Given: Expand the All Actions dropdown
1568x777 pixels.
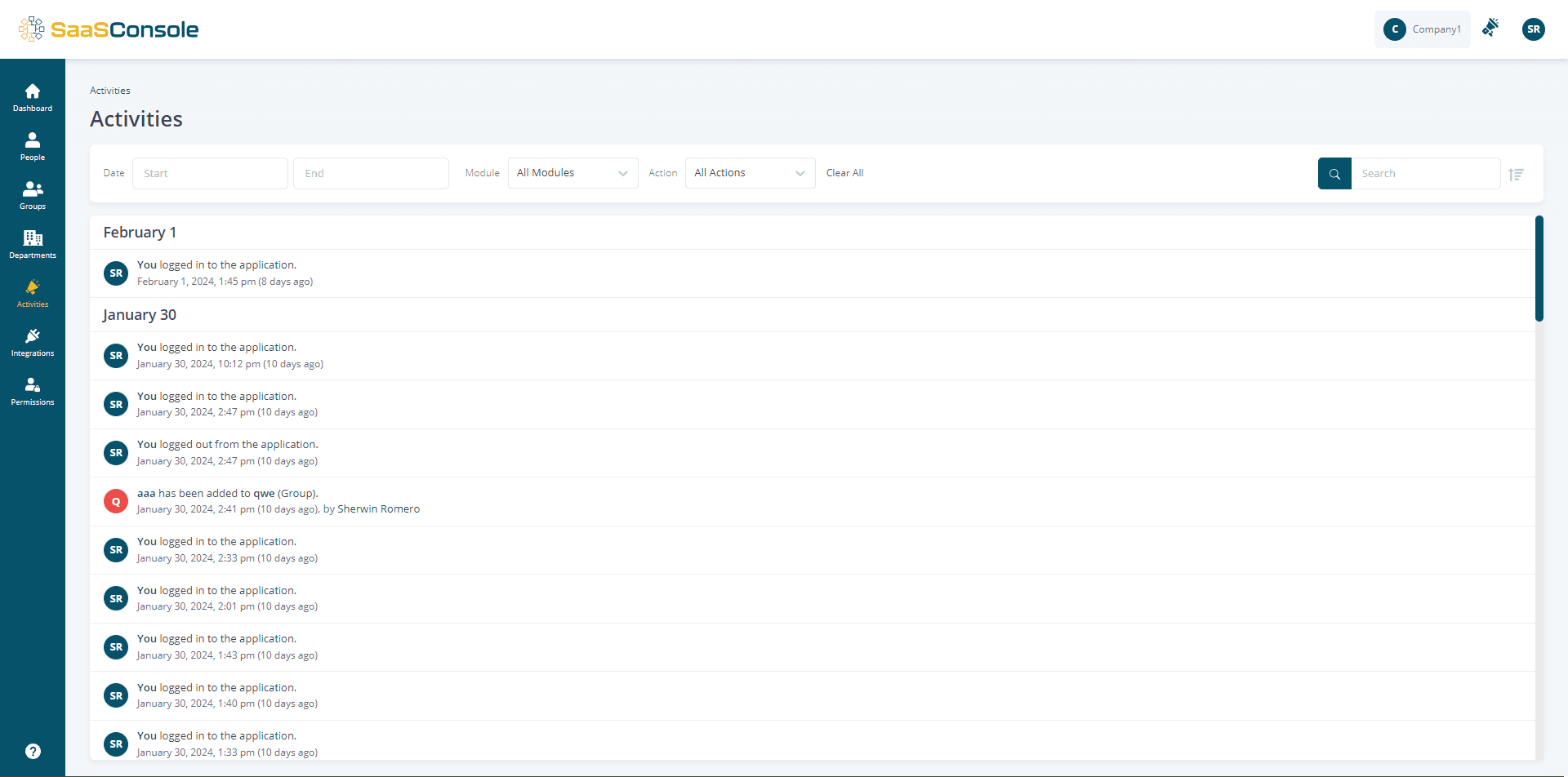Looking at the screenshot, I should point(749,173).
